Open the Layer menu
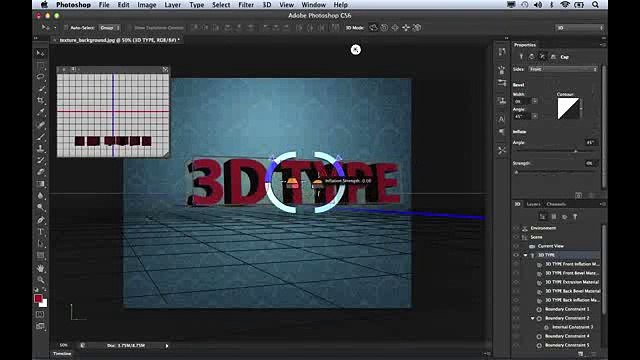 173,5
